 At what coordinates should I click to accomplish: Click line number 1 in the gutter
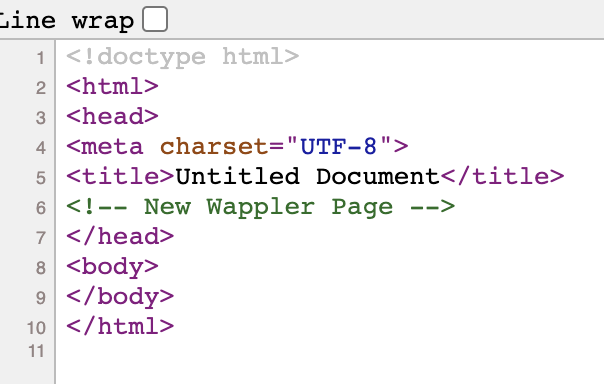41,58
